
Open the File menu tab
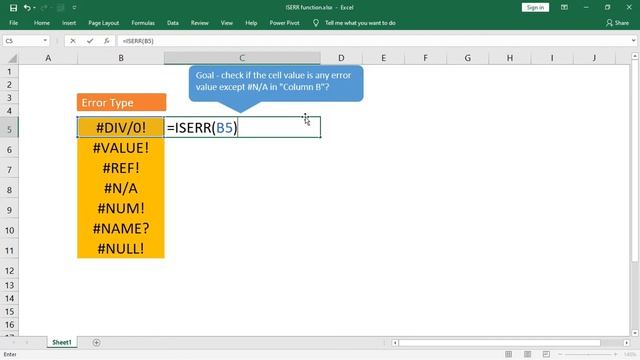tap(13, 23)
